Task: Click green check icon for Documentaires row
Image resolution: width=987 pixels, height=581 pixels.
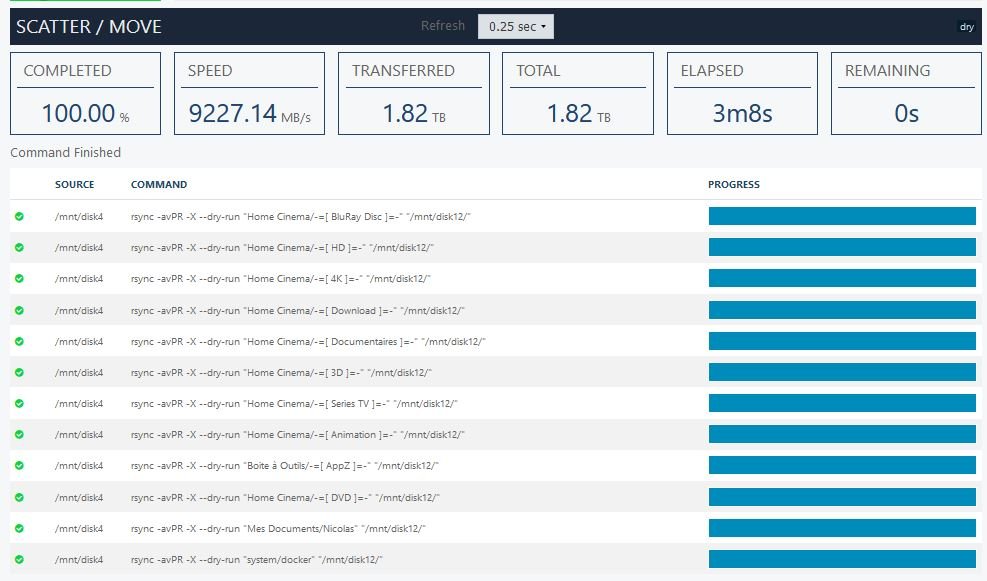Action: (x=20, y=341)
